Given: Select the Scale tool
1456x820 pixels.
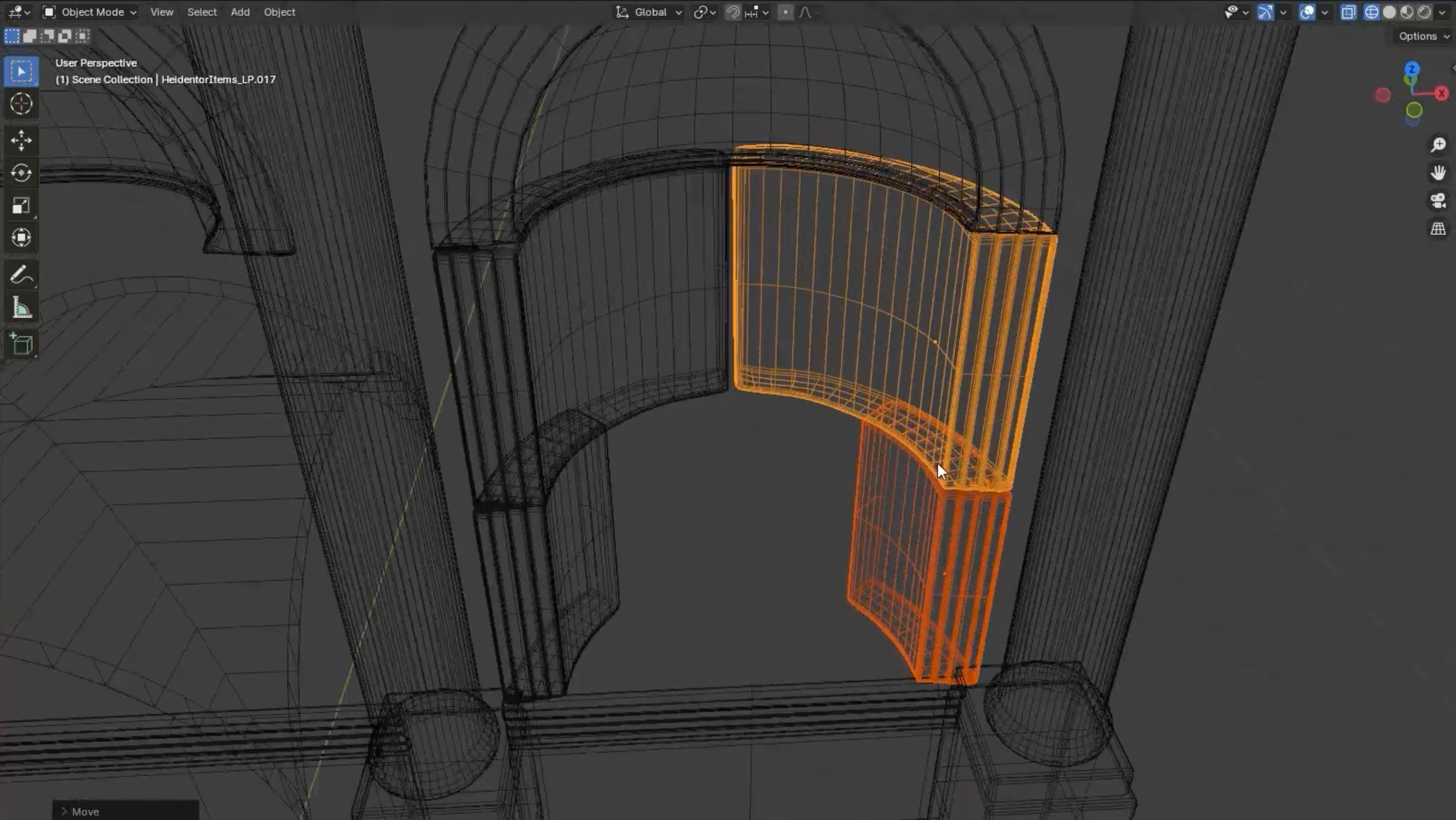Looking at the screenshot, I should (21, 206).
